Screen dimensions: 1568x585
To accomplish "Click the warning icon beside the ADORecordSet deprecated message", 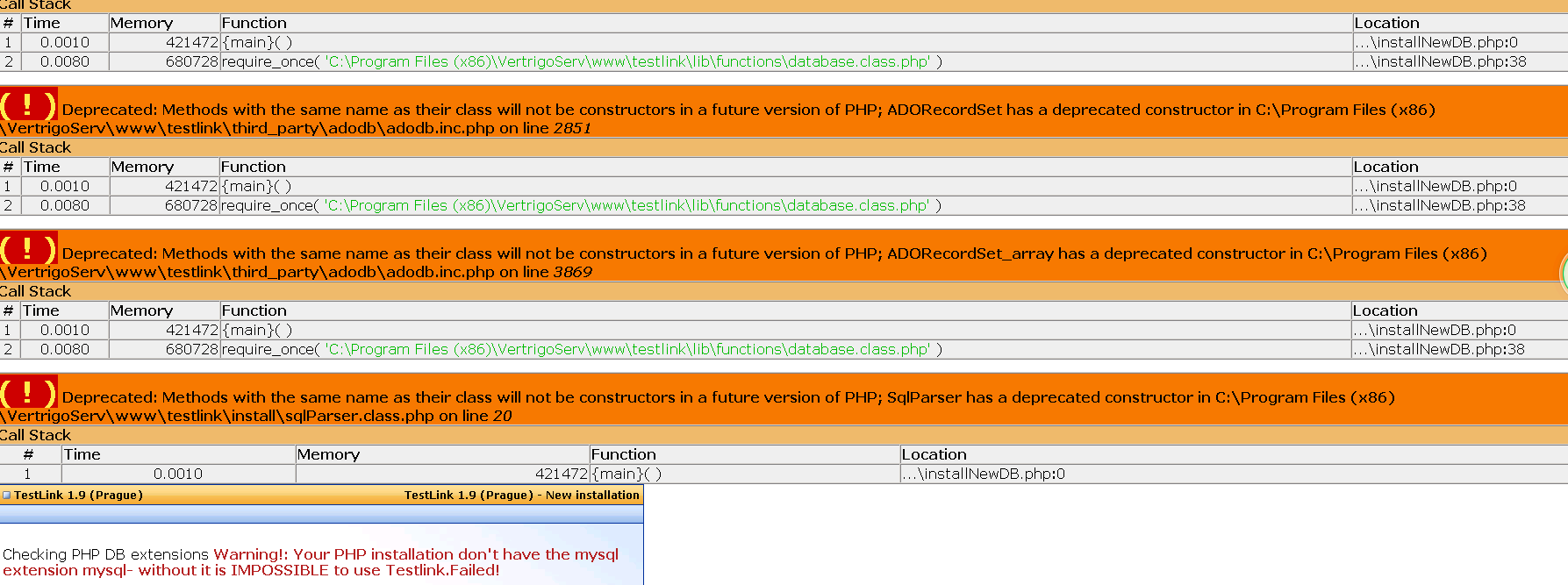I will (29, 104).
